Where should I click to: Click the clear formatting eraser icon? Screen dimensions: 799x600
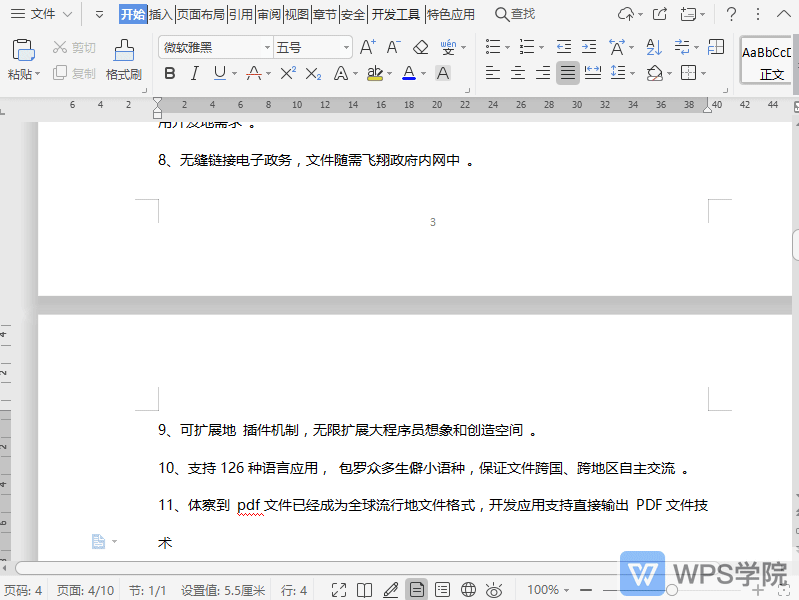[420, 47]
